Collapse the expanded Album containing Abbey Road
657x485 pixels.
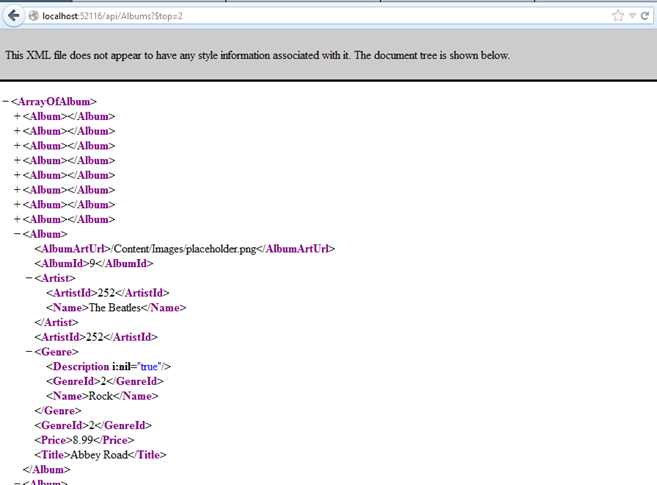coord(17,234)
